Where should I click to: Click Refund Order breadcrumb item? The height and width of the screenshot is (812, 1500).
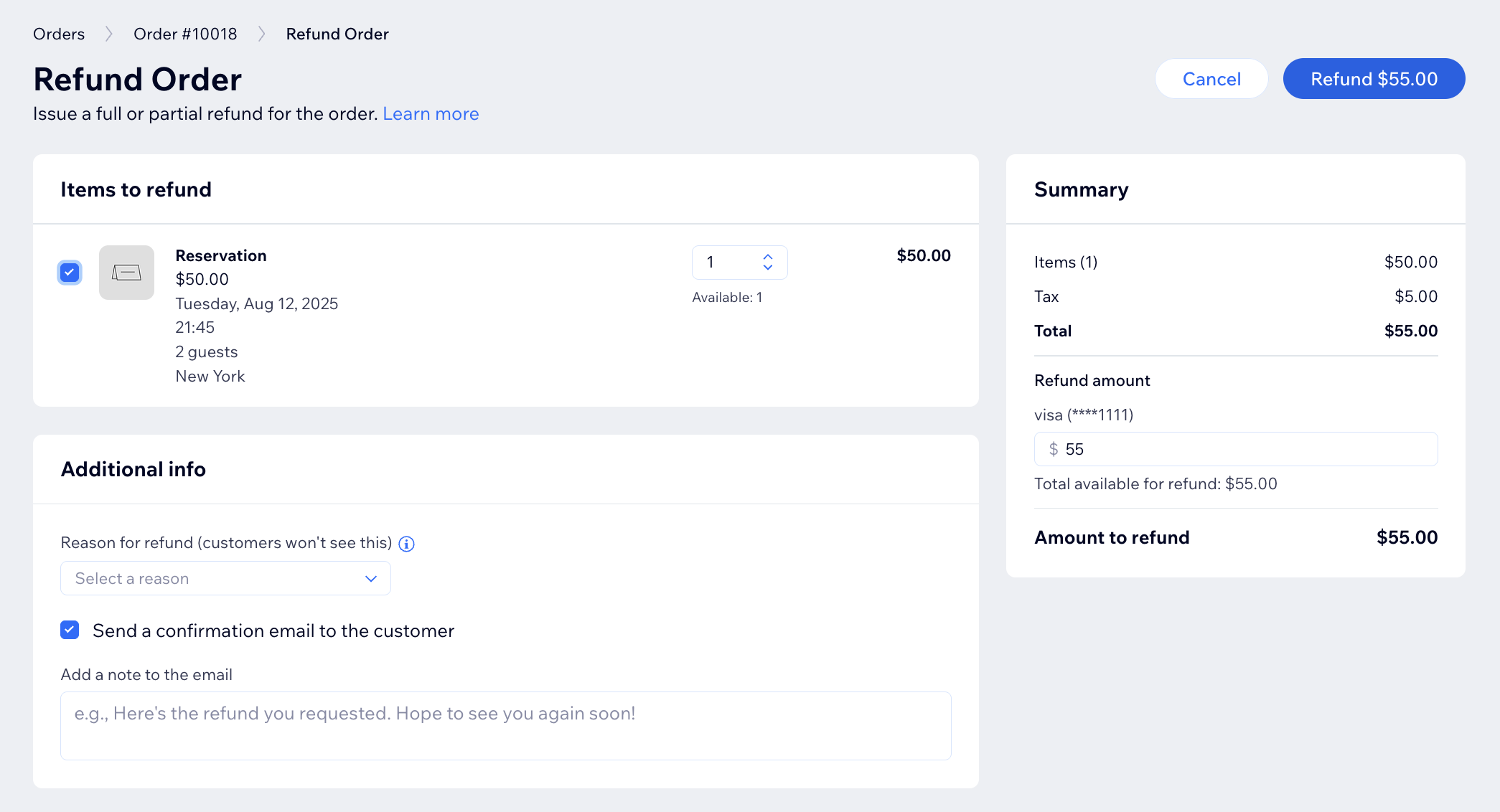(337, 34)
